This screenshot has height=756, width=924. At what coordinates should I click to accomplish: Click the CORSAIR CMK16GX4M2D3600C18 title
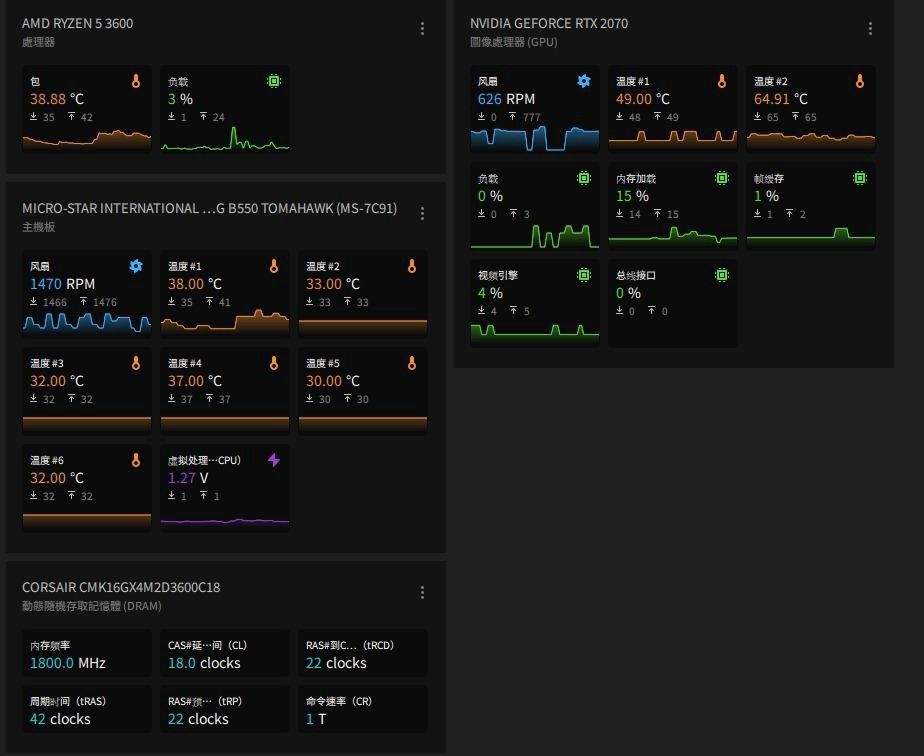(121, 587)
